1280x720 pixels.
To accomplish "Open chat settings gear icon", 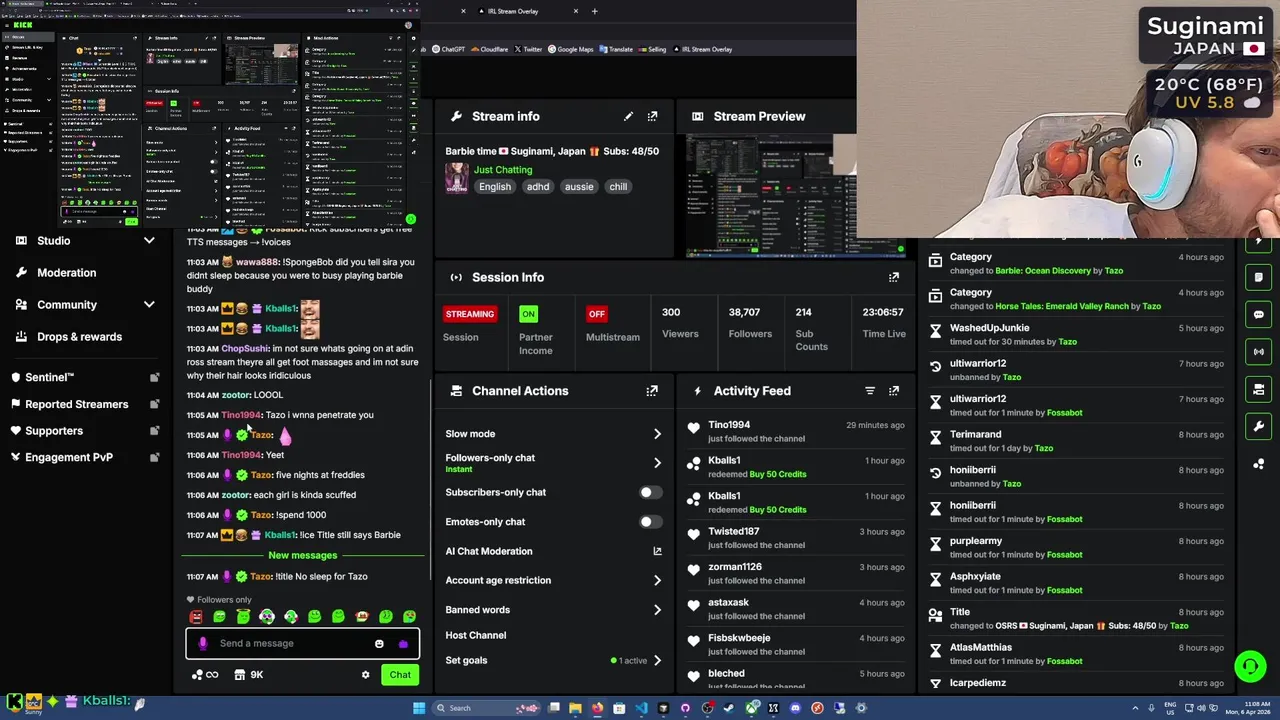I will (365, 675).
